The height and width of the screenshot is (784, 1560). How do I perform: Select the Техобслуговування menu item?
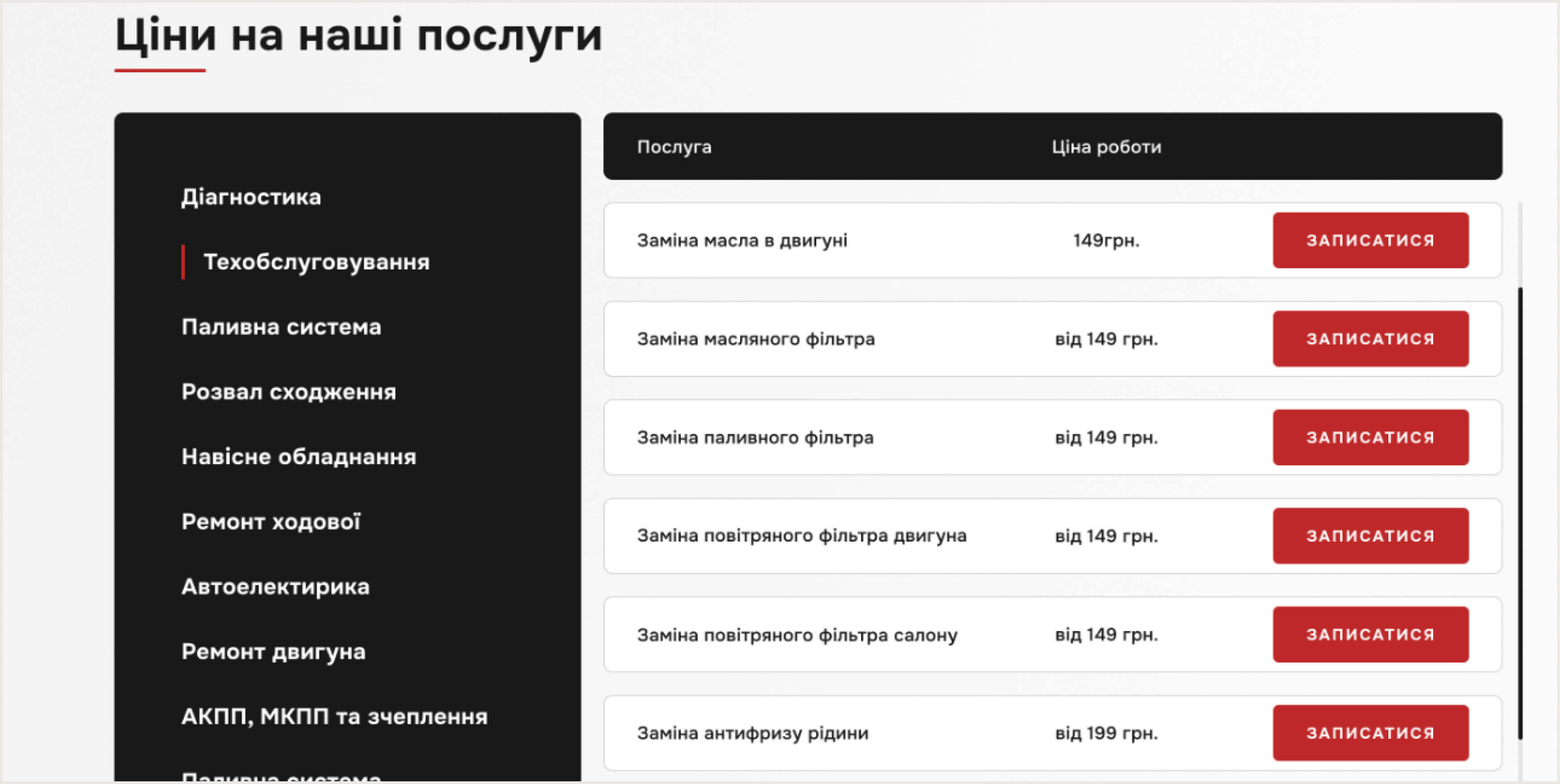(x=316, y=262)
